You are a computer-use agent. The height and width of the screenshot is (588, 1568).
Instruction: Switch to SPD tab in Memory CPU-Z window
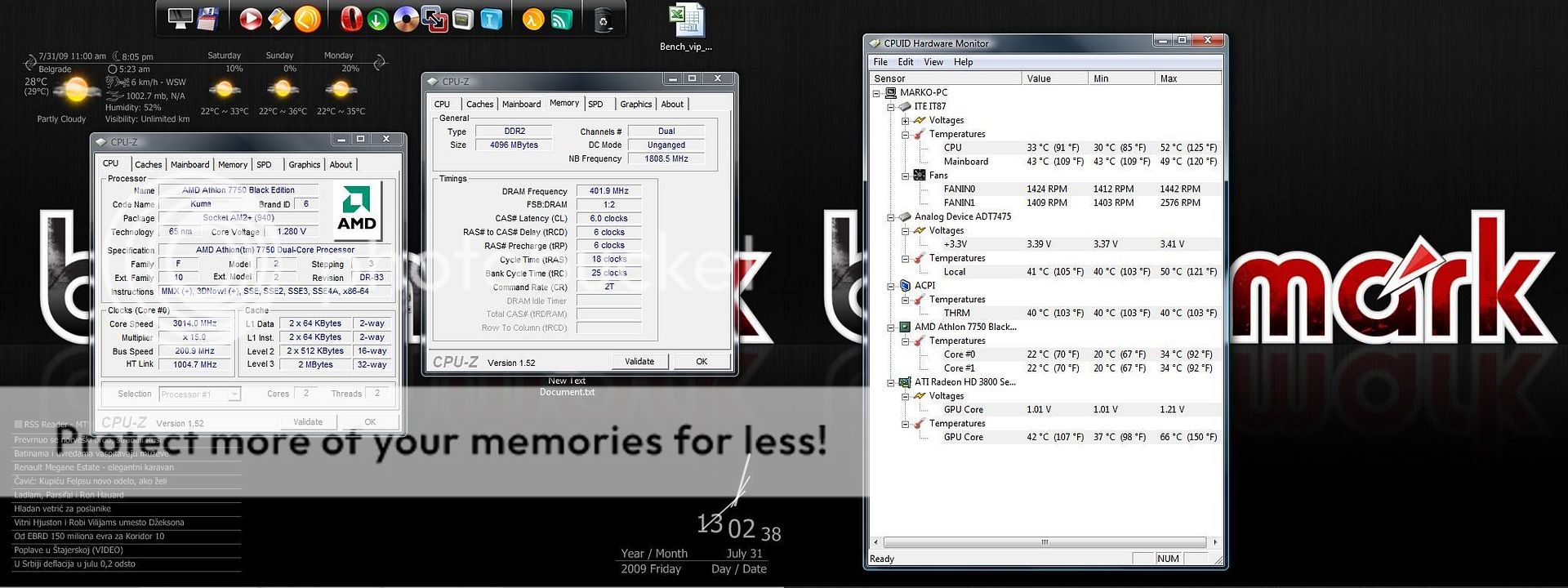click(x=596, y=104)
